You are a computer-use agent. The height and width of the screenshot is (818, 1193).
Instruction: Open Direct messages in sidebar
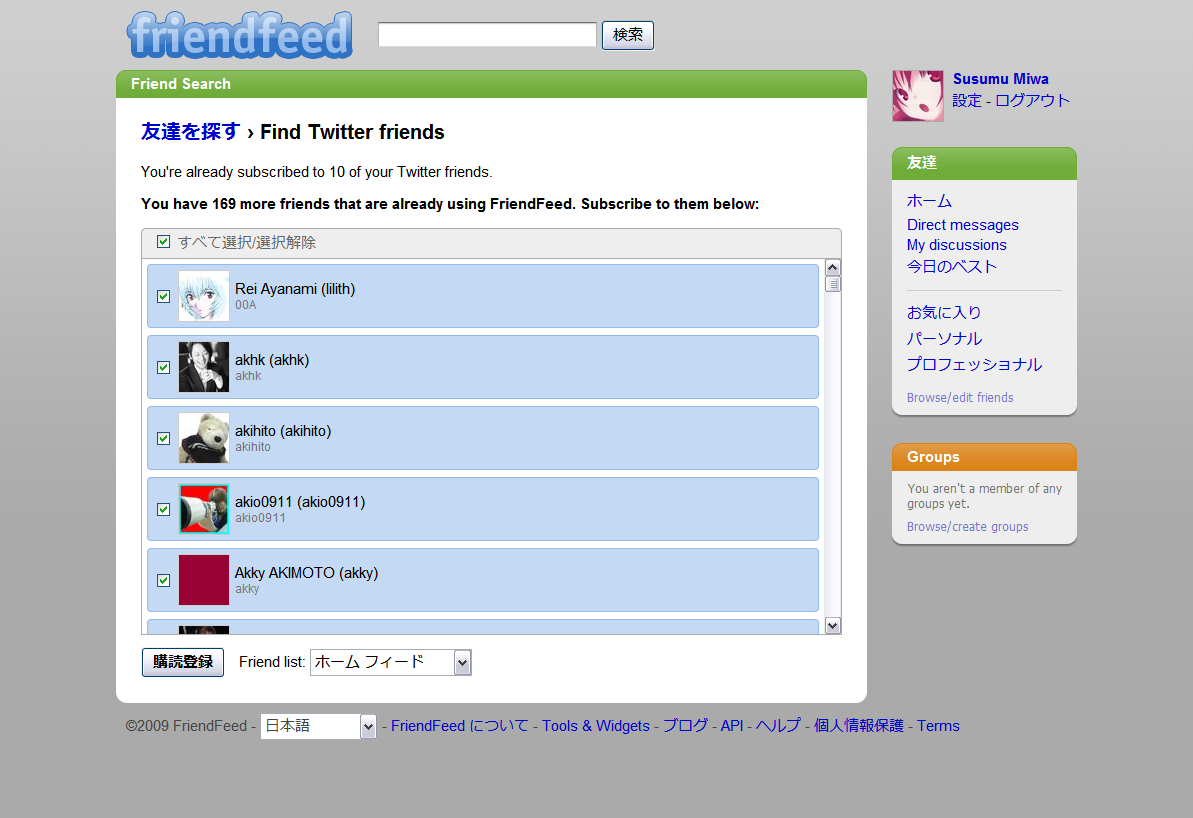point(962,225)
